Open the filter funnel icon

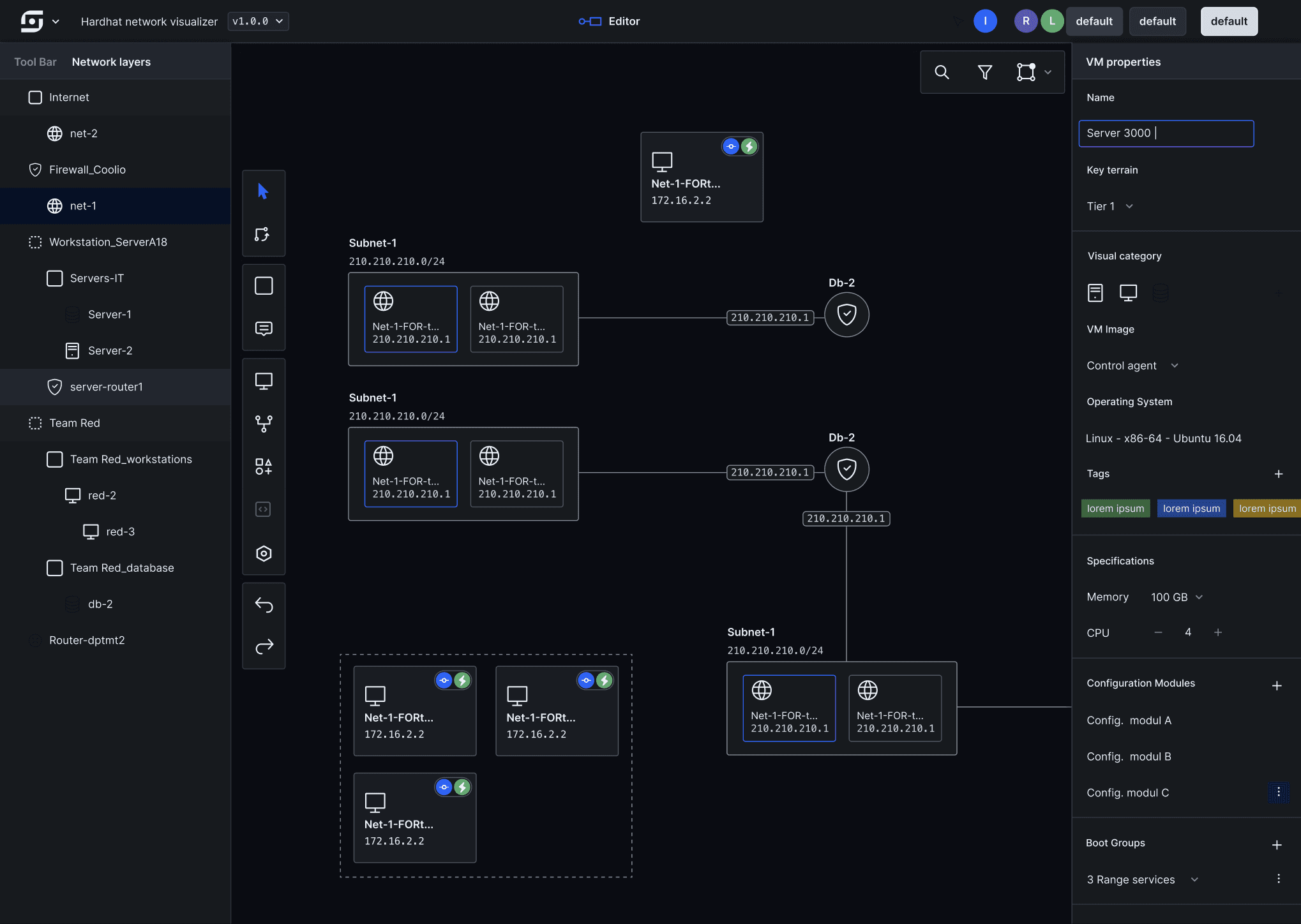coord(984,72)
